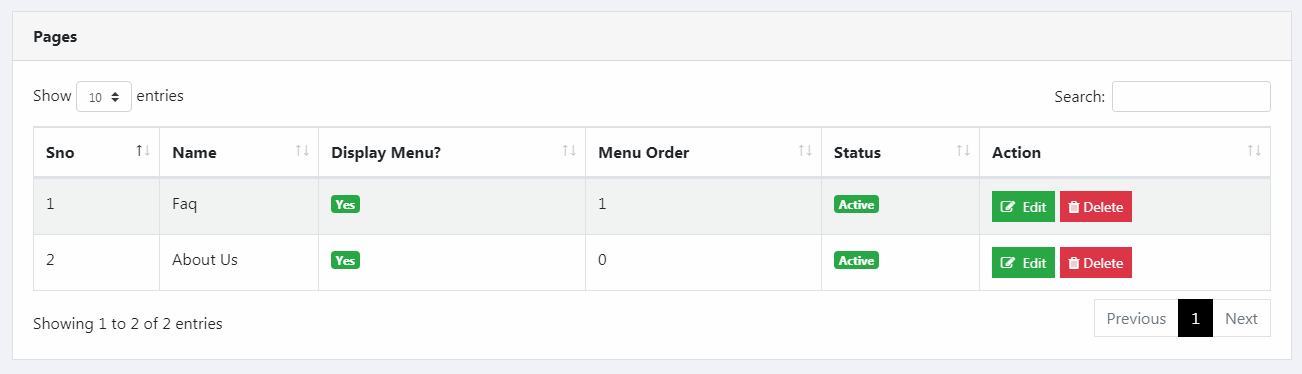Open the entries-per-page dropdown
This screenshot has width=1302, height=374.
(x=104, y=97)
